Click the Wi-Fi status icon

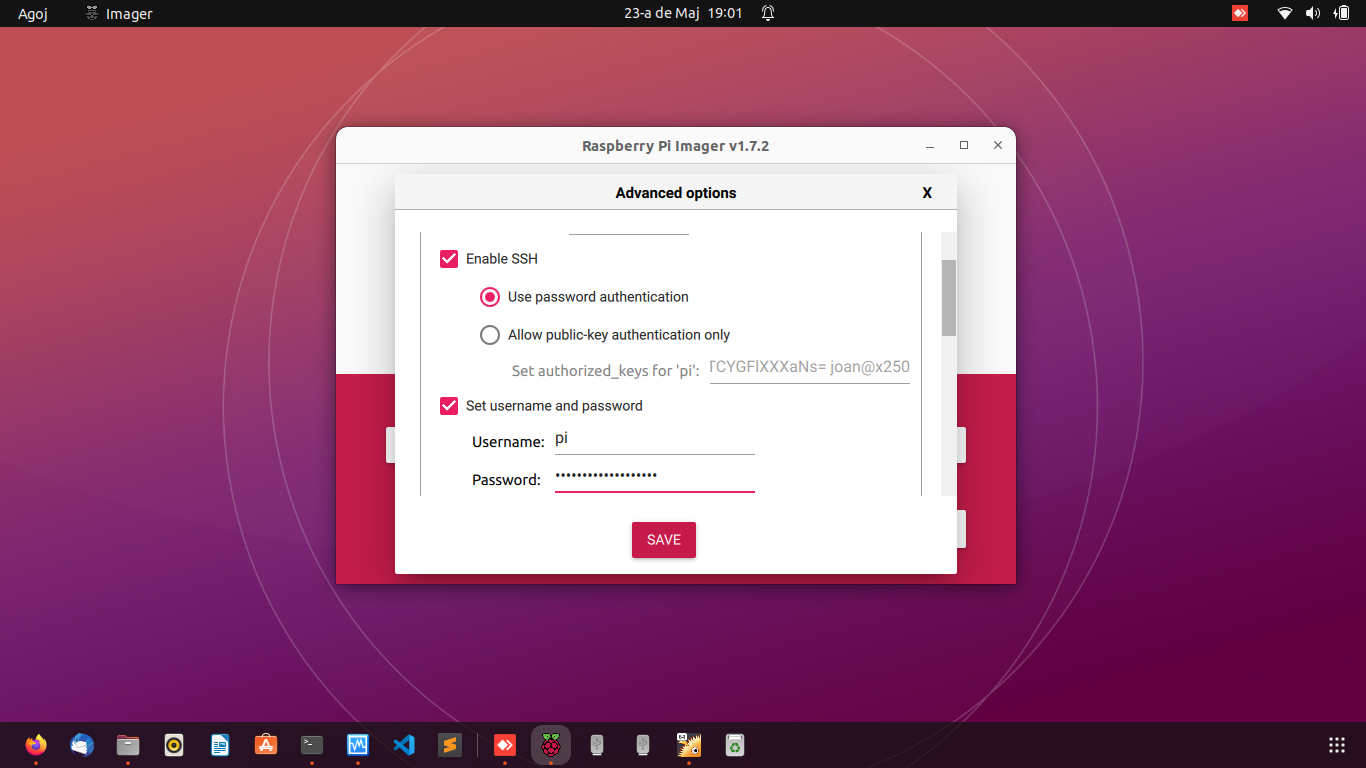point(1285,13)
